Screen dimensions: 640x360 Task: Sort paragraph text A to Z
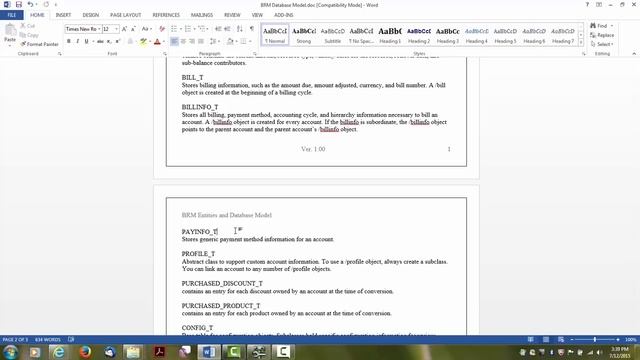click(240, 29)
